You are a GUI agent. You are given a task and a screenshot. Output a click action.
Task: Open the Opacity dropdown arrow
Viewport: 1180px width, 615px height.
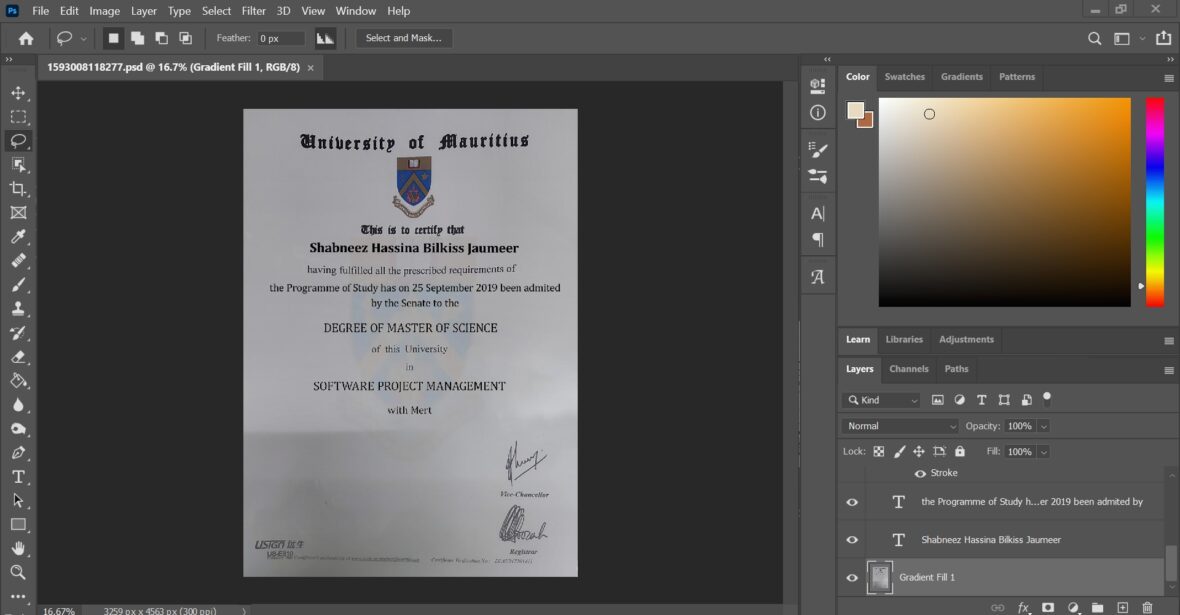point(1043,425)
